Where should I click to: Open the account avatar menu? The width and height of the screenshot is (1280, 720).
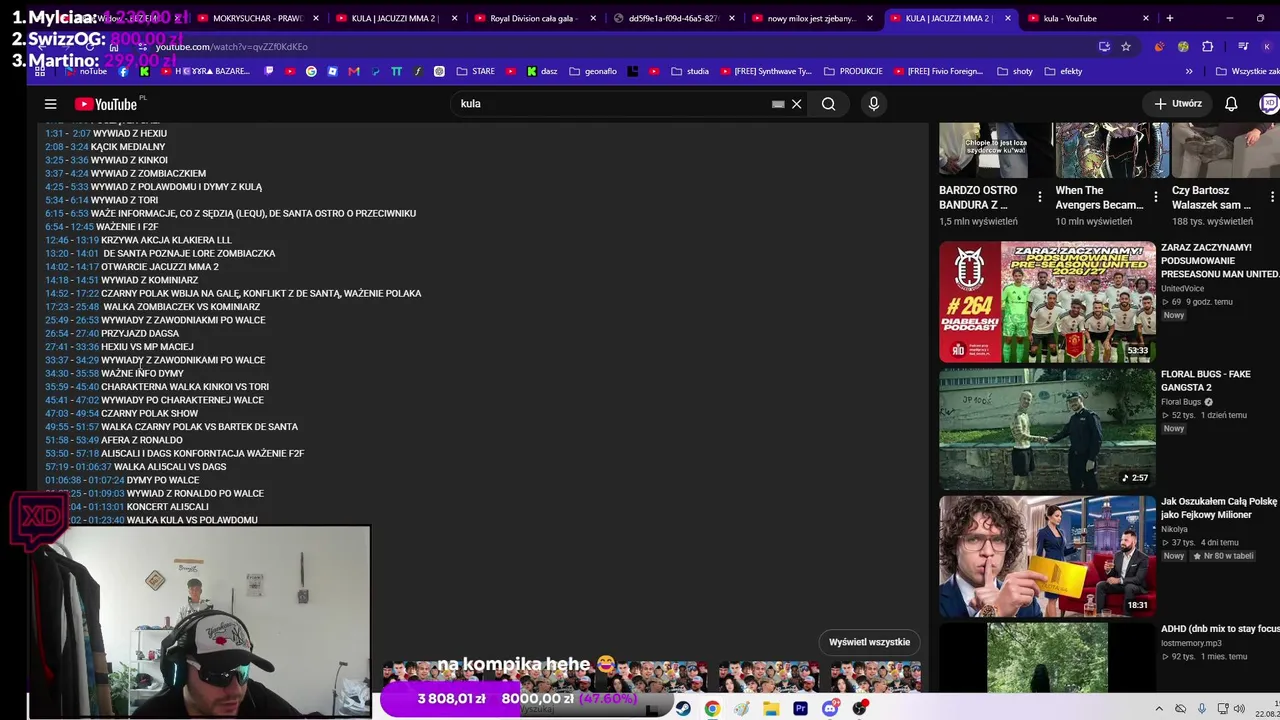tap(1269, 103)
